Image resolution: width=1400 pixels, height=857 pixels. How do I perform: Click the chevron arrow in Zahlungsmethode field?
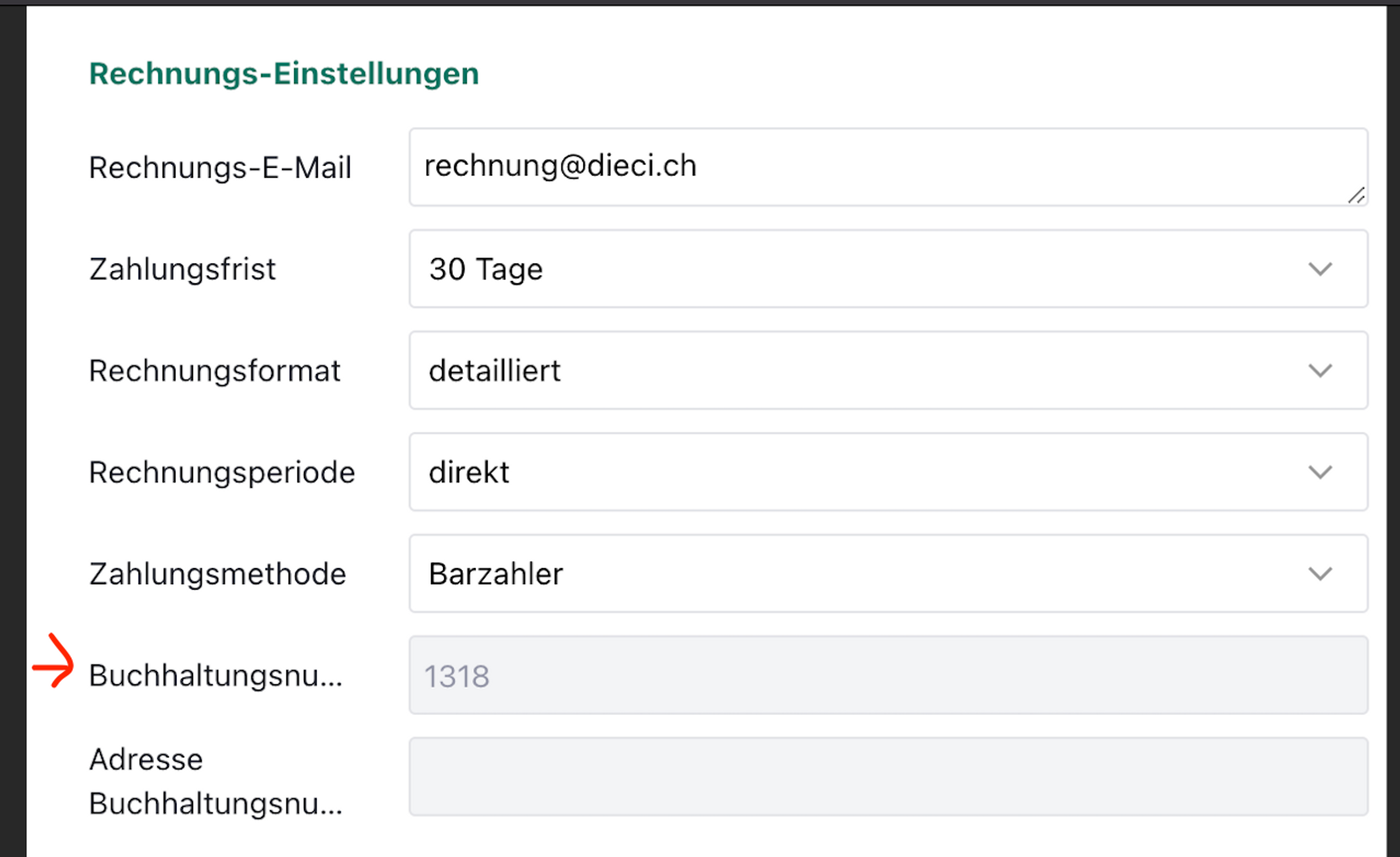tap(1320, 574)
